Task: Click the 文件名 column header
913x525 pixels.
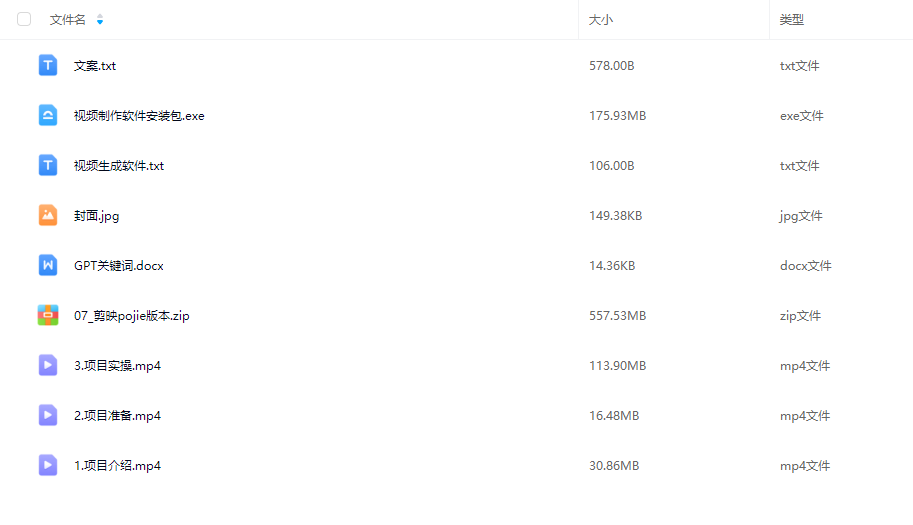Action: [68, 20]
